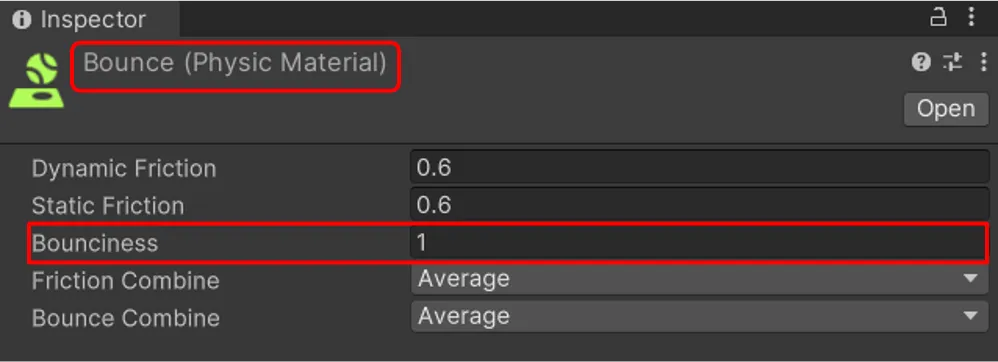Open the asset's three-dot context menu
The height and width of the screenshot is (362, 998).
click(983, 62)
